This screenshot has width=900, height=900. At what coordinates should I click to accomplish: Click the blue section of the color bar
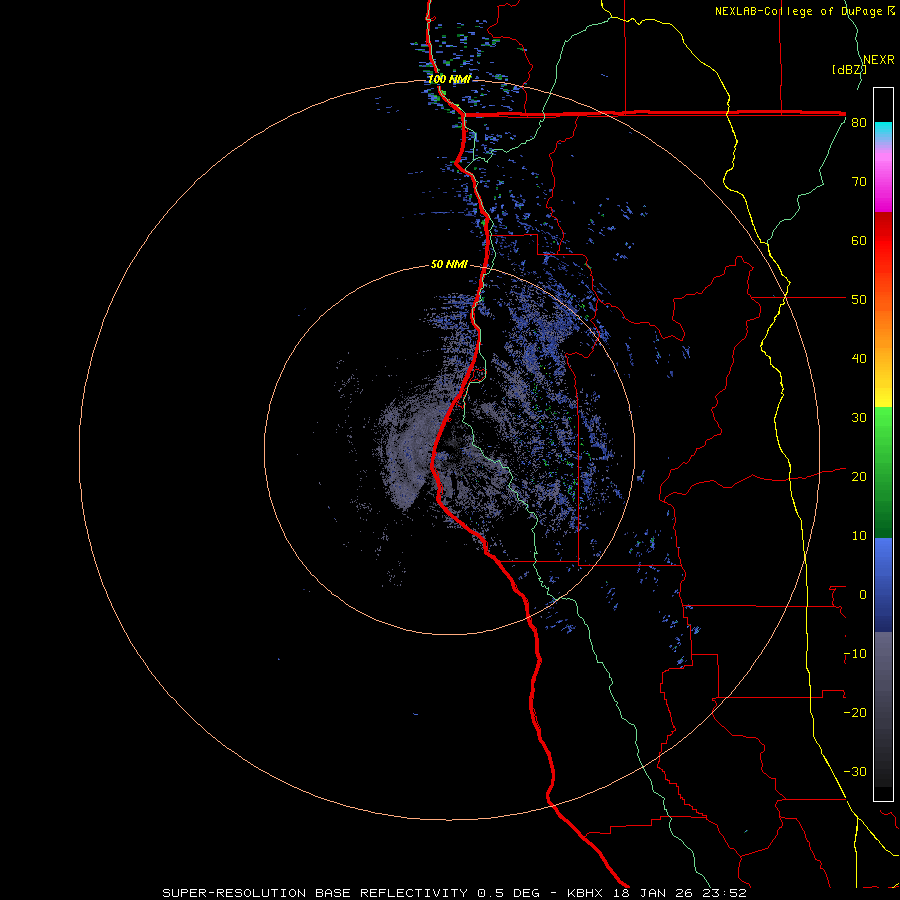883,585
